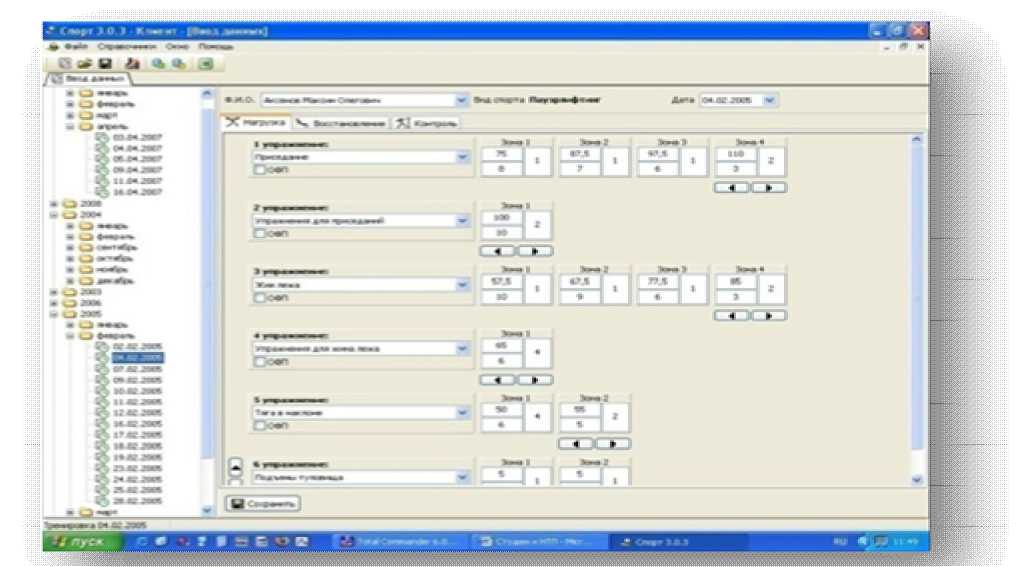Switch to Total Commander in taskbar
This screenshot has width=1032, height=567.
click(x=403, y=541)
